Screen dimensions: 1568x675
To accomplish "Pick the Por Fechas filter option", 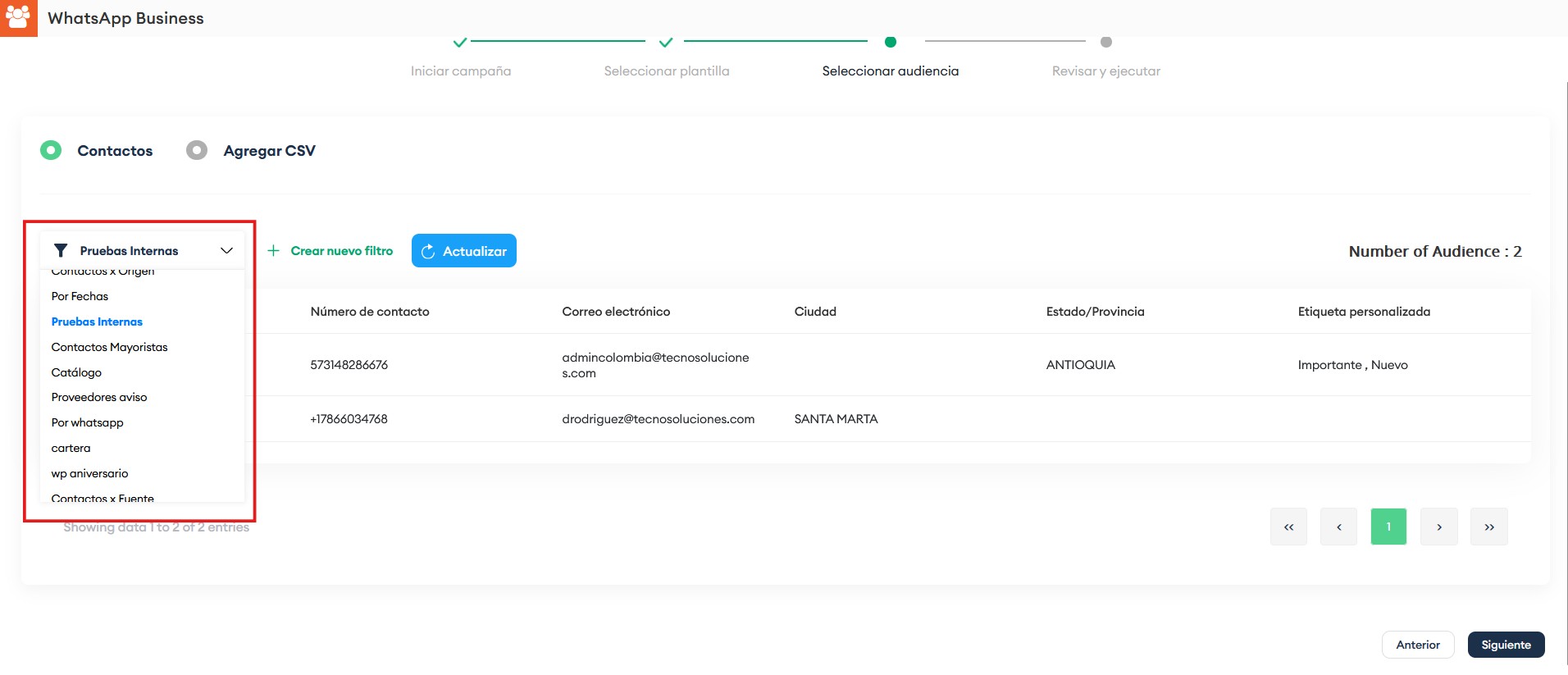I will point(80,296).
